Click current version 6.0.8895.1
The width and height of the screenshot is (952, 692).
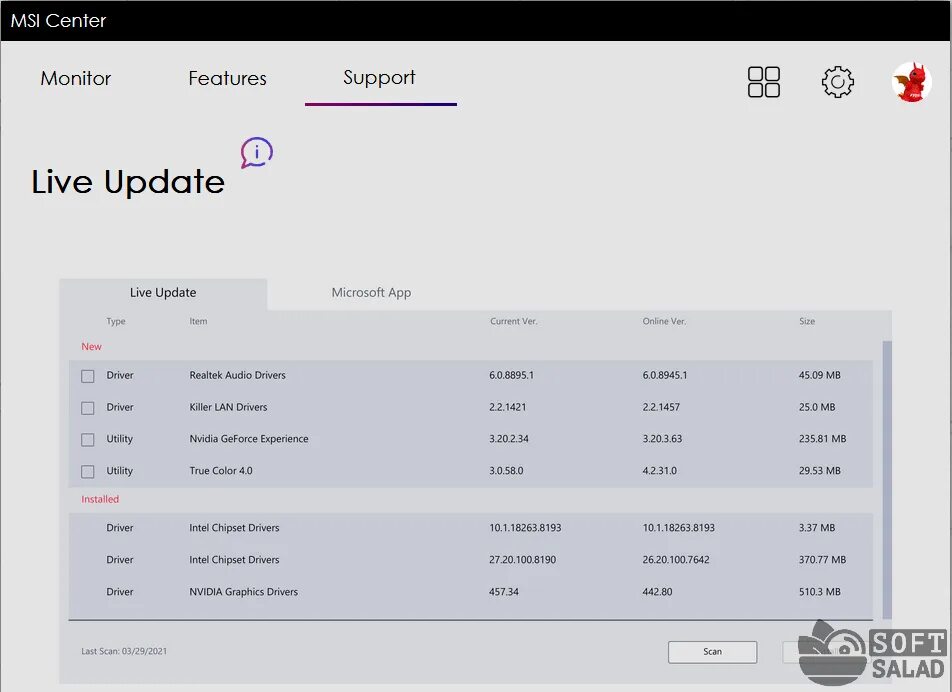point(511,375)
